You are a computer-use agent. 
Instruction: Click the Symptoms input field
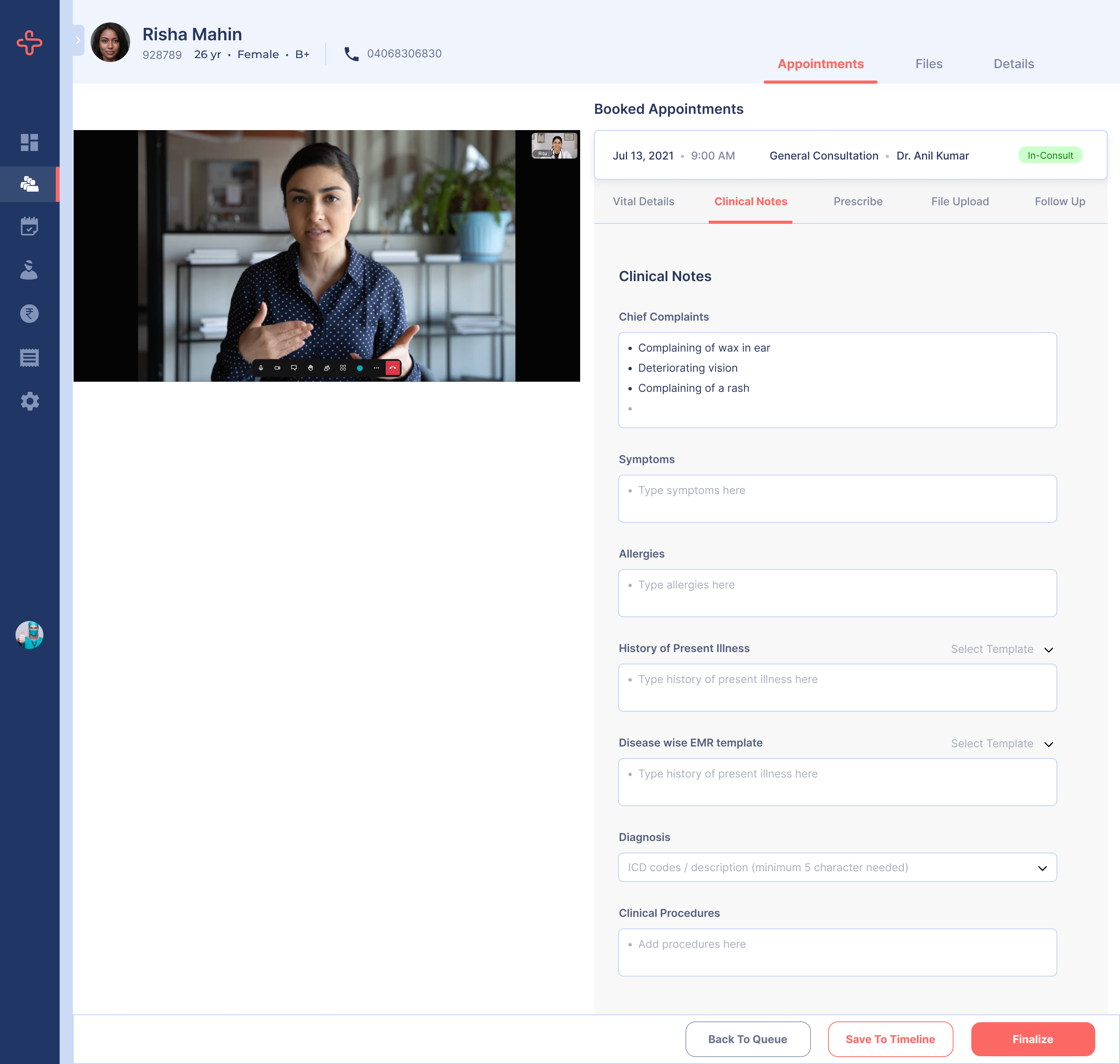click(x=837, y=499)
